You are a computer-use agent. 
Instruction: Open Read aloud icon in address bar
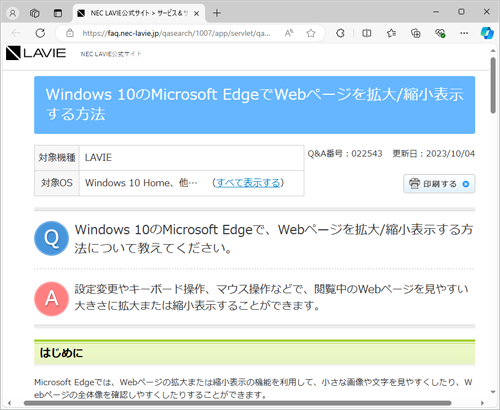289,33
